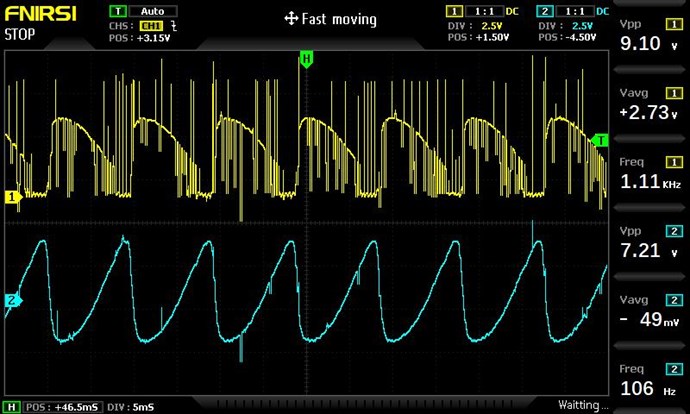Click the timebase DIV 5mS value
The width and height of the screenshot is (690, 414).
[143, 407]
